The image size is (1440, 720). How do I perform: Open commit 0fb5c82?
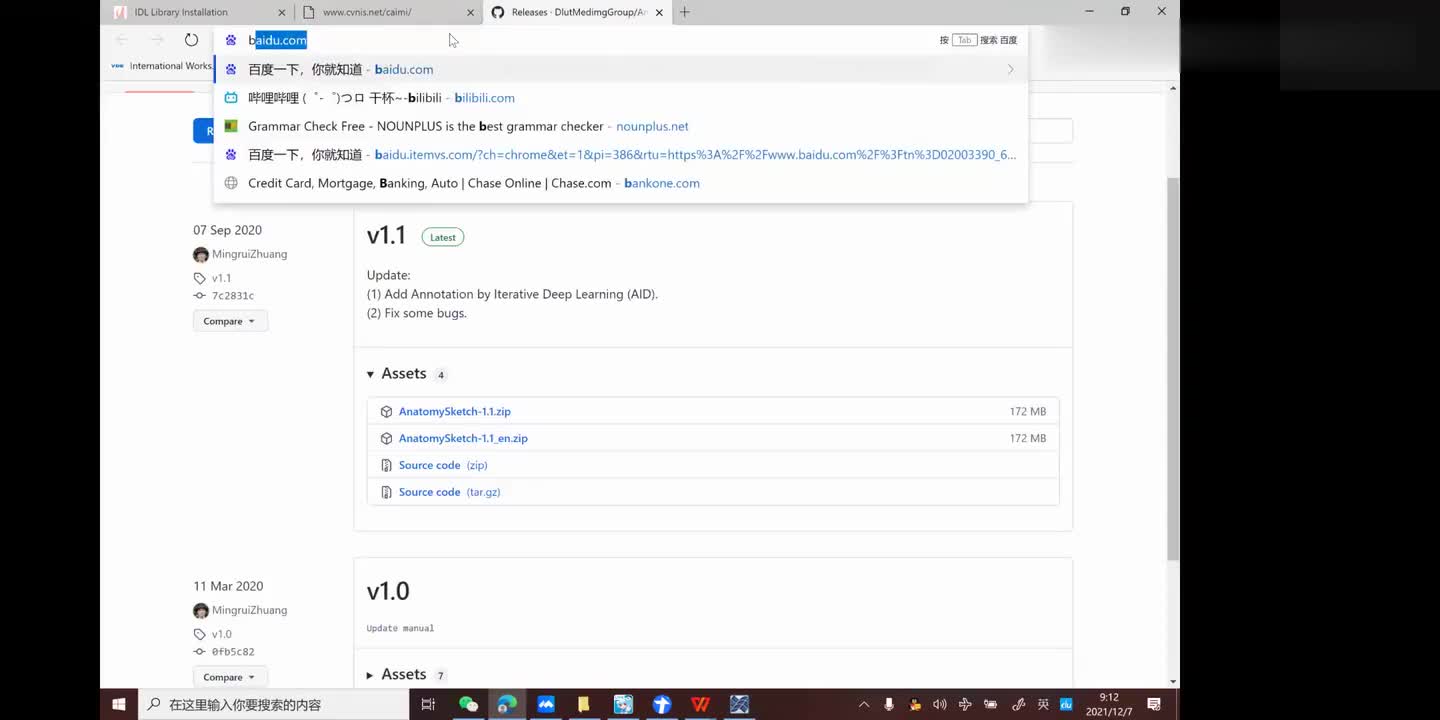click(x=233, y=652)
